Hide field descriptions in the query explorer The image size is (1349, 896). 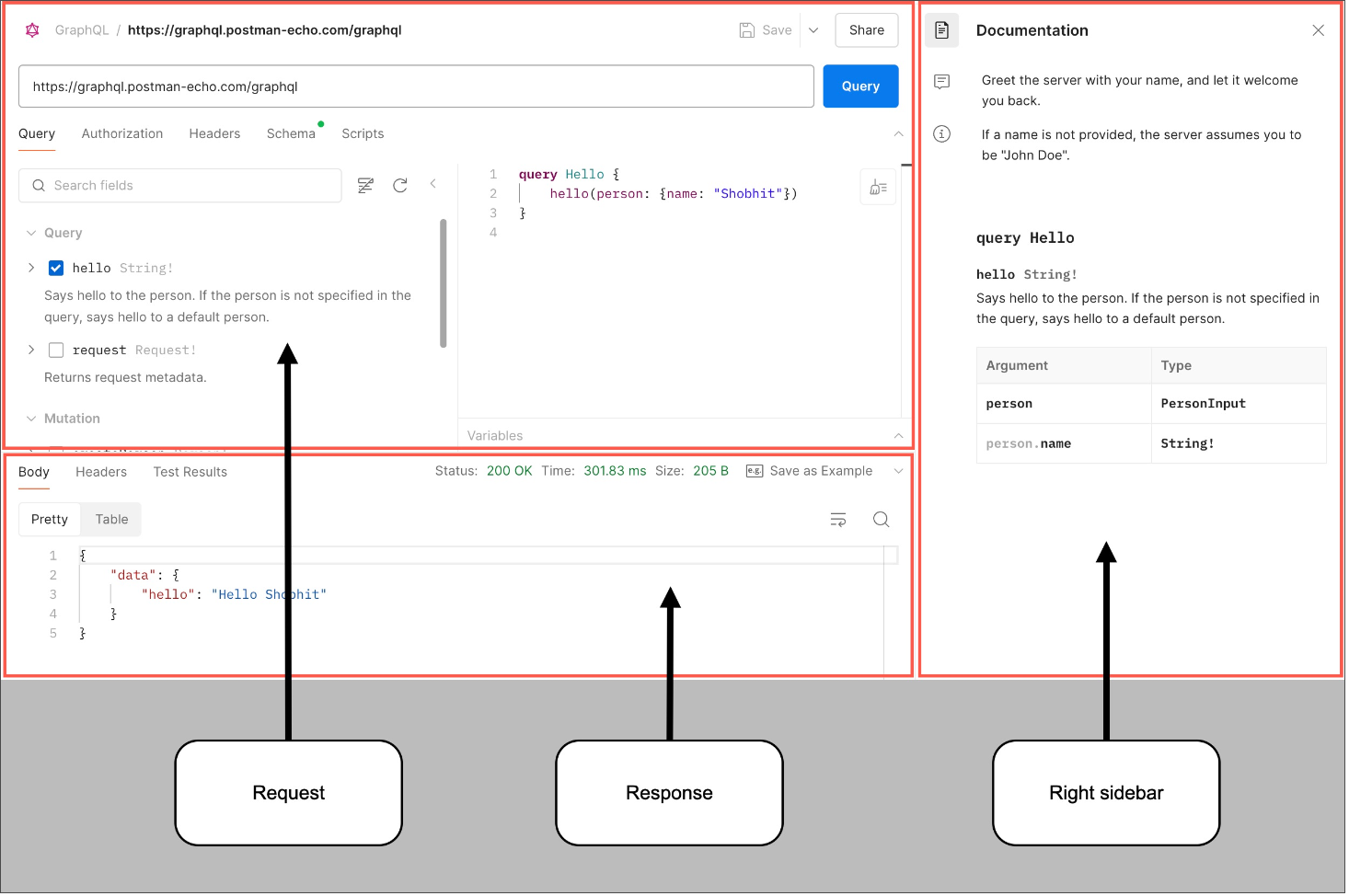(365, 185)
